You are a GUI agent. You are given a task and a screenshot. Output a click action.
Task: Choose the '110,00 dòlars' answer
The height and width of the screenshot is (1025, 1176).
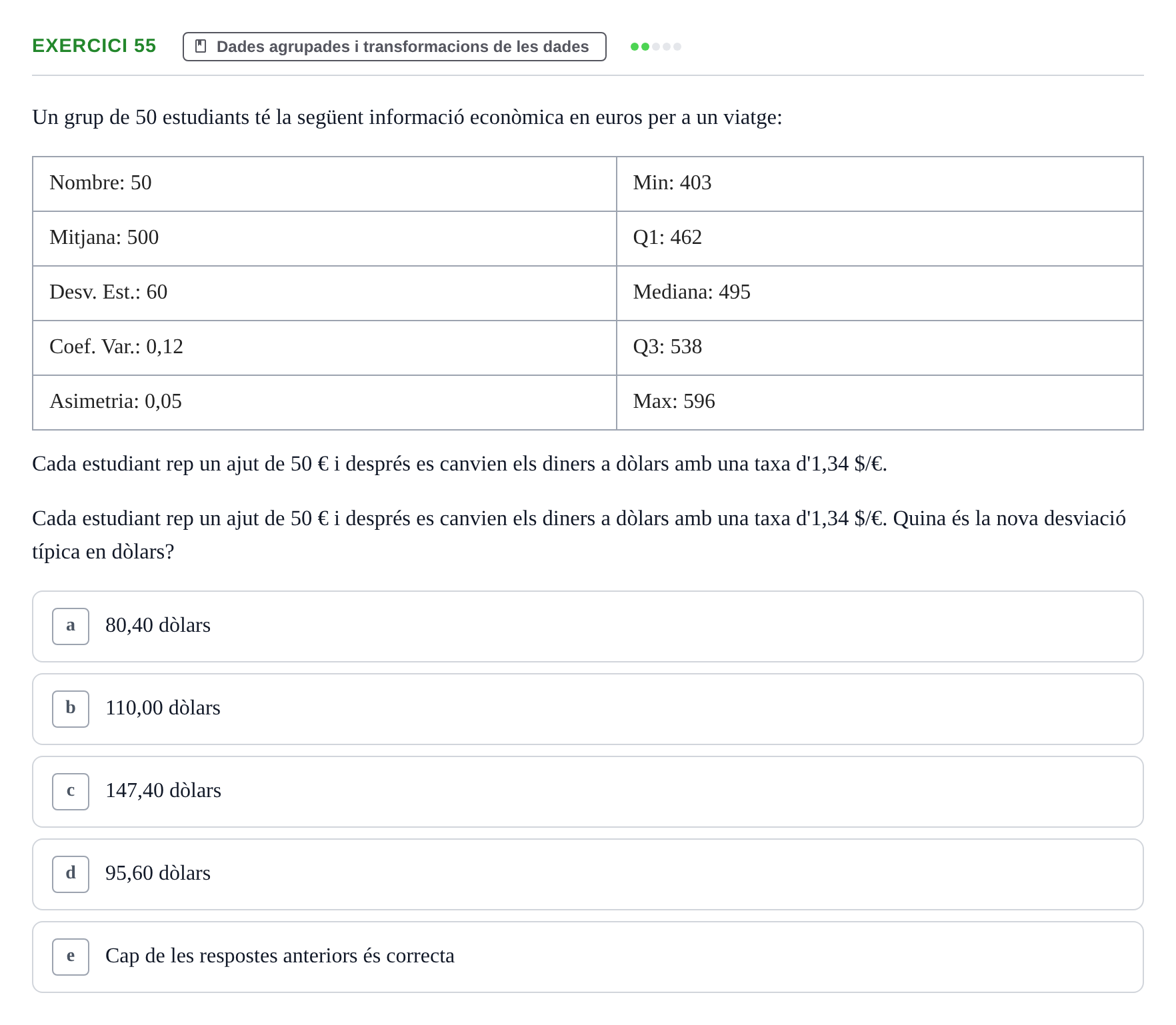tap(588, 709)
